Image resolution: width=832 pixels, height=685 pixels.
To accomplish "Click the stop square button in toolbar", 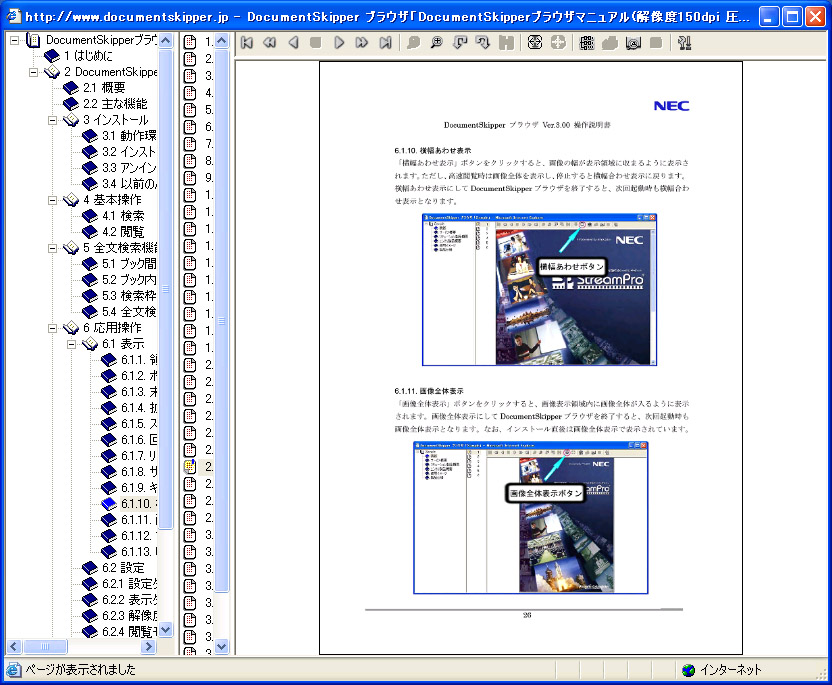I will [x=316, y=42].
